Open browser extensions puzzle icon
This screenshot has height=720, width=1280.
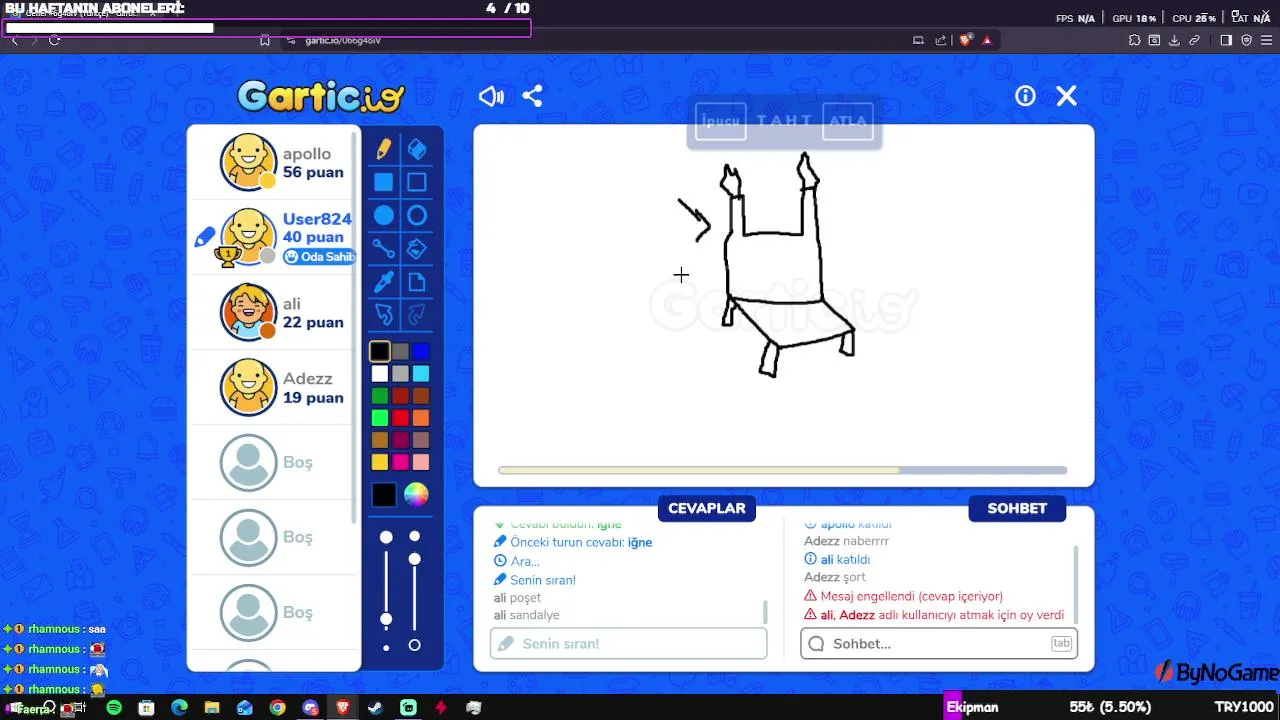tap(1134, 40)
